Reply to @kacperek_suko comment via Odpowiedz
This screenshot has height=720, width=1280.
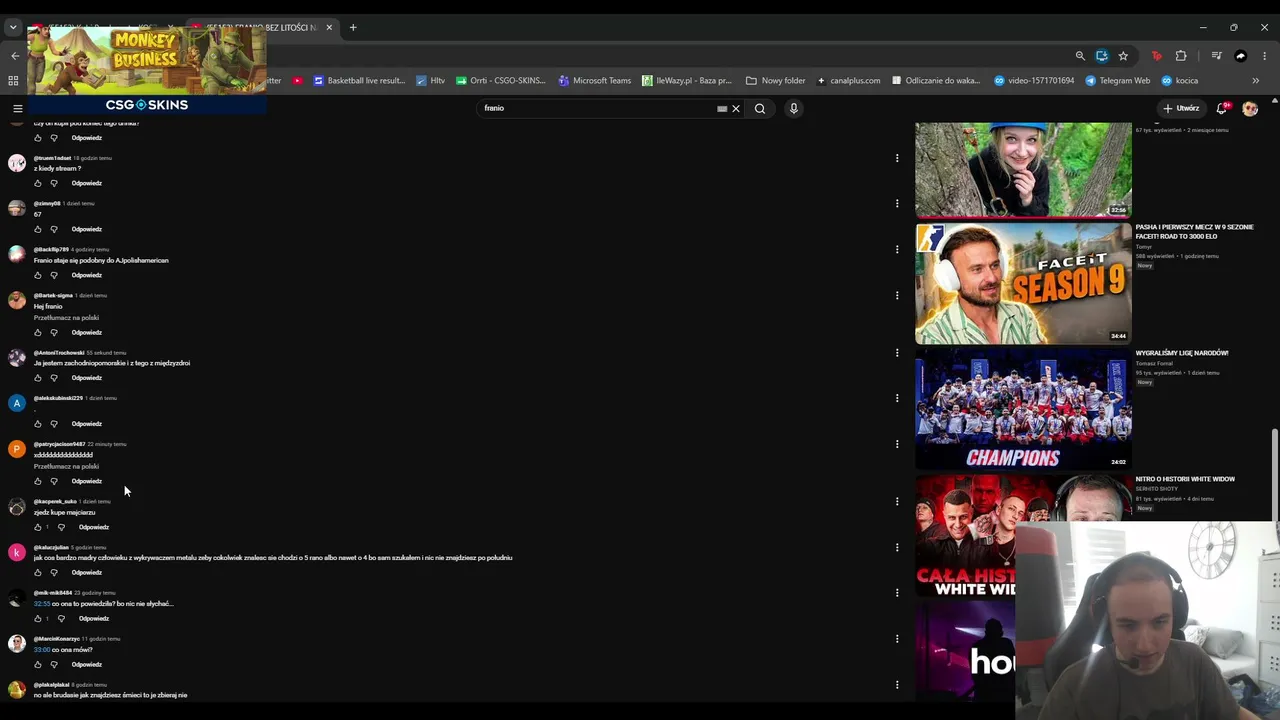94,527
